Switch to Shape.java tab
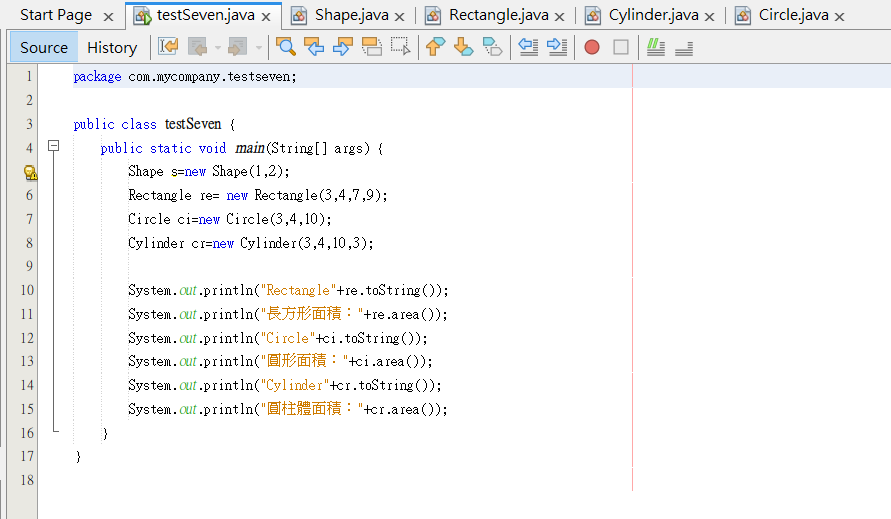This screenshot has height=519, width=891. click(x=352, y=15)
